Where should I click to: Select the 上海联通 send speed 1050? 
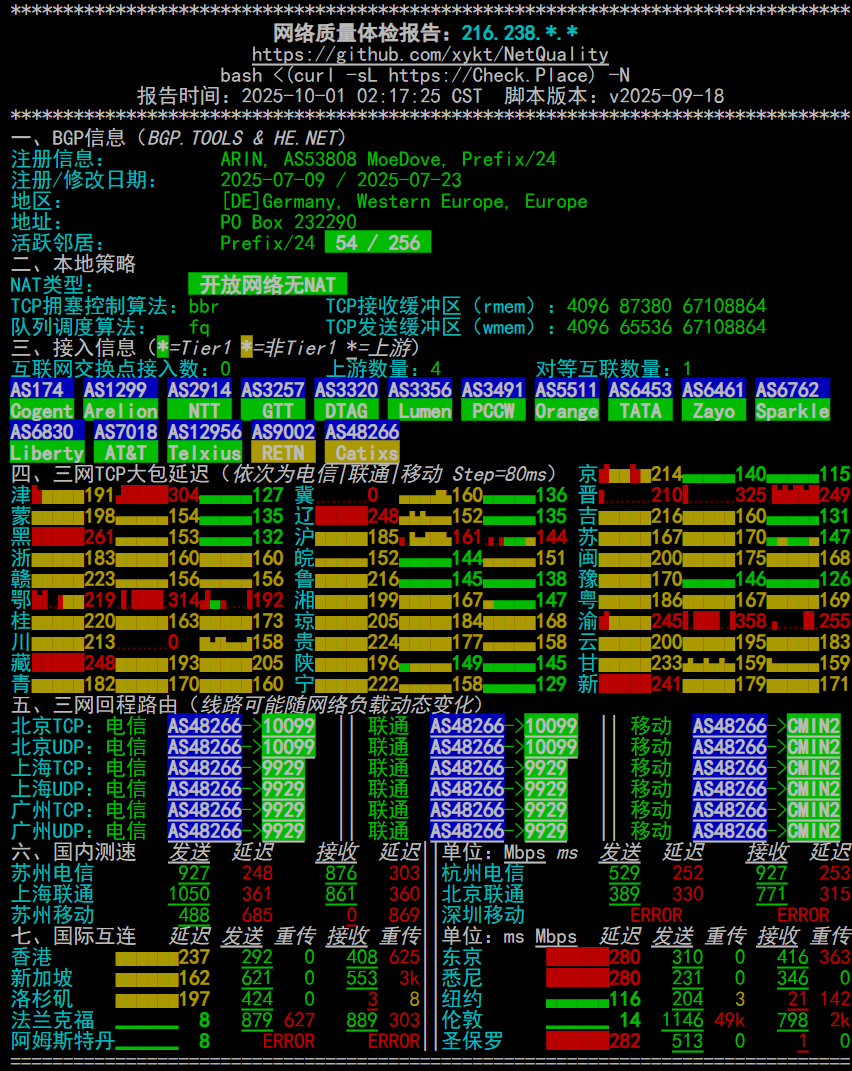pos(189,894)
